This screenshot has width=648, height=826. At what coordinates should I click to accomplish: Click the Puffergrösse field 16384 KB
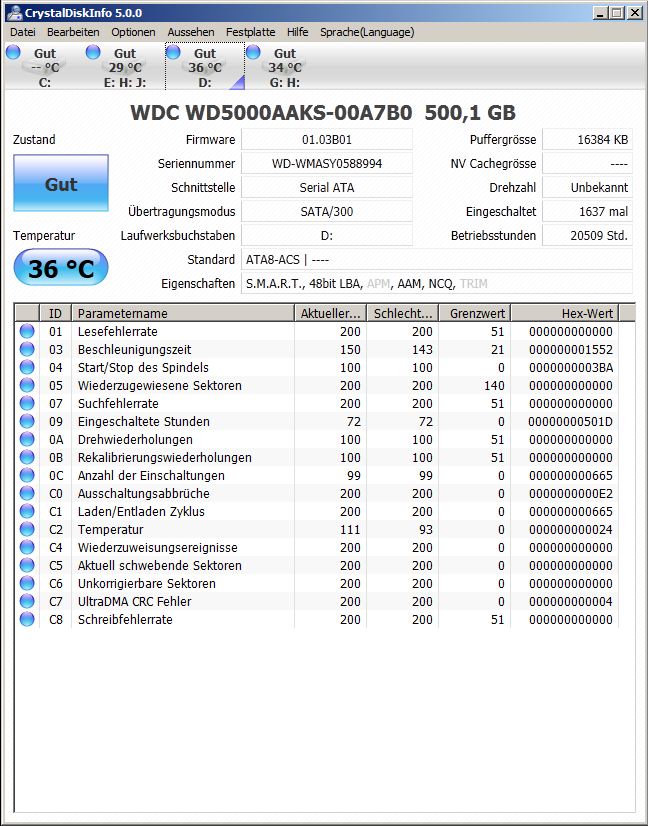[587, 140]
